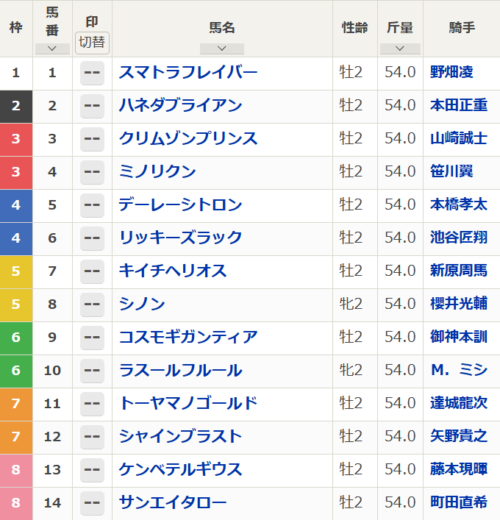Open horse page for クリムゾンプリンス
The width and height of the screenshot is (500, 520).
188,139
